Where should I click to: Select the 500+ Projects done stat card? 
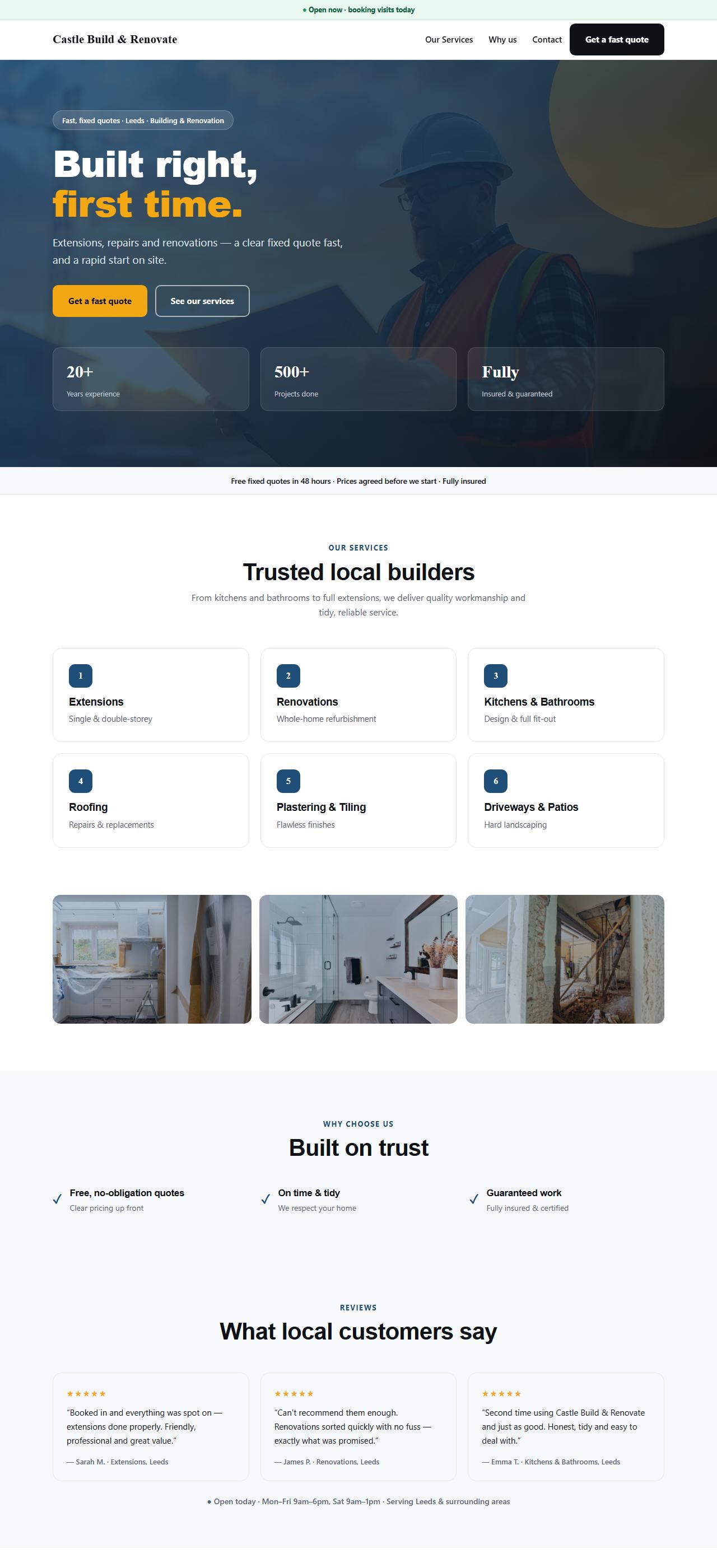coord(358,379)
